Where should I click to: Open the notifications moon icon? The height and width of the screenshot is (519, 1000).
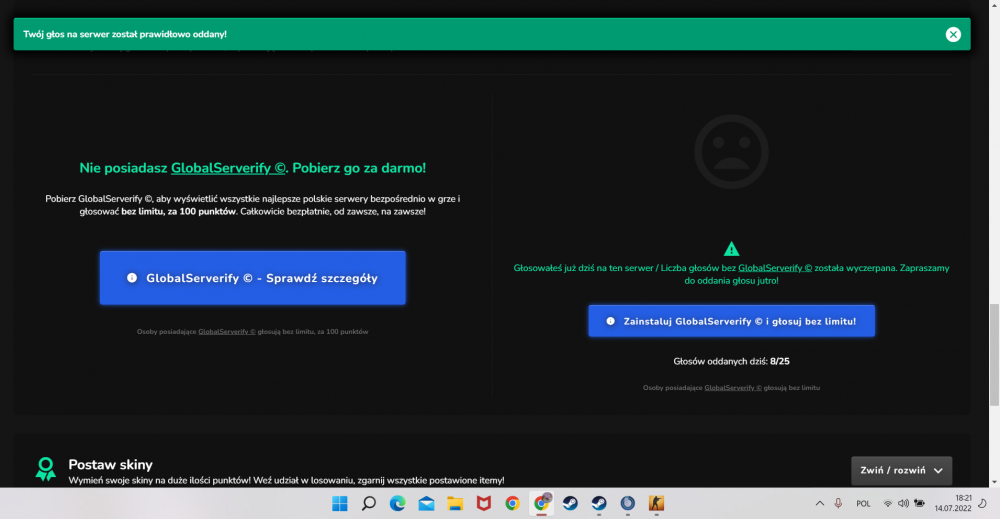pos(983,504)
